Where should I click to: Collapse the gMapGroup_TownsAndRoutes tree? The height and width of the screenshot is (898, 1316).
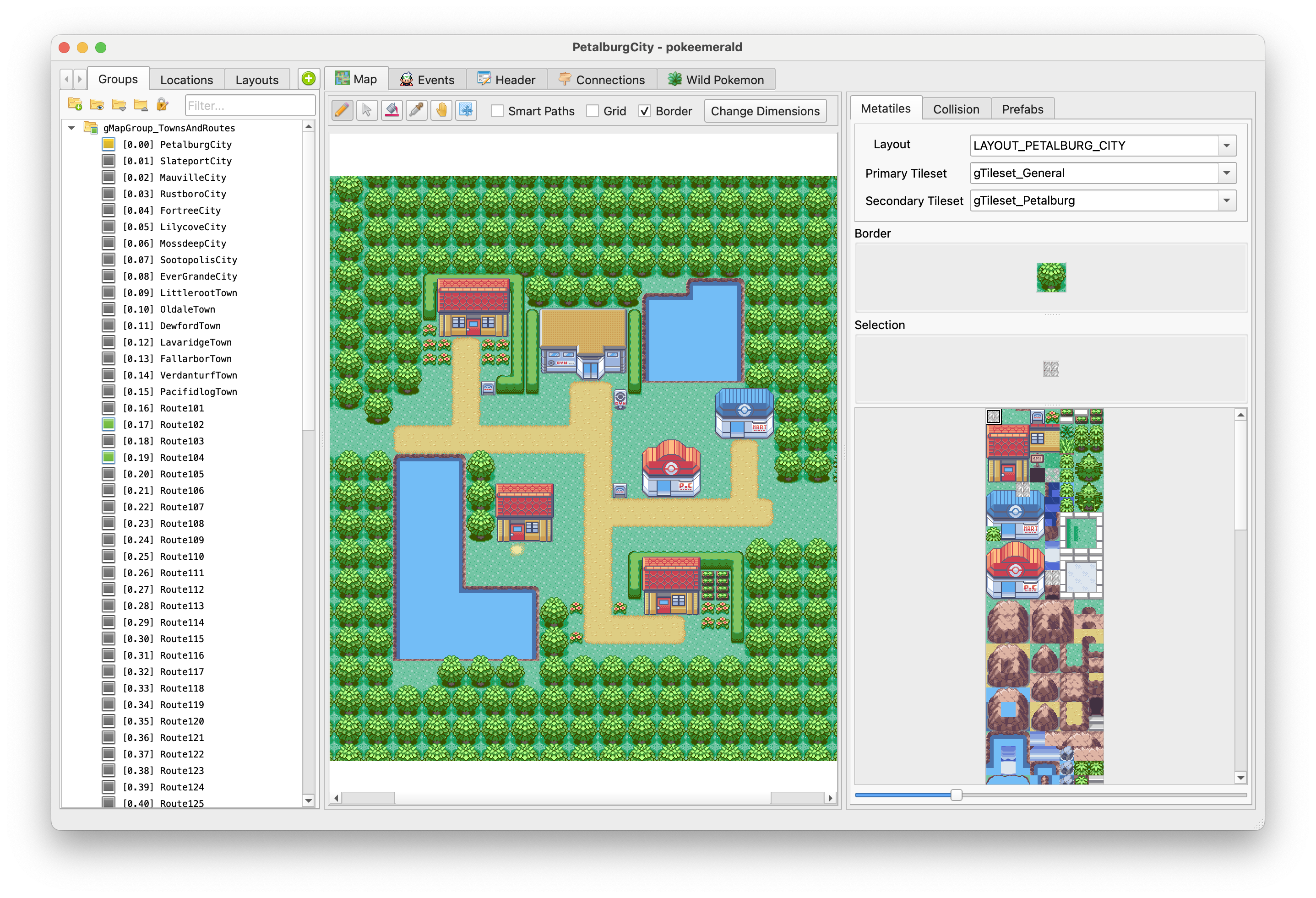[71, 128]
